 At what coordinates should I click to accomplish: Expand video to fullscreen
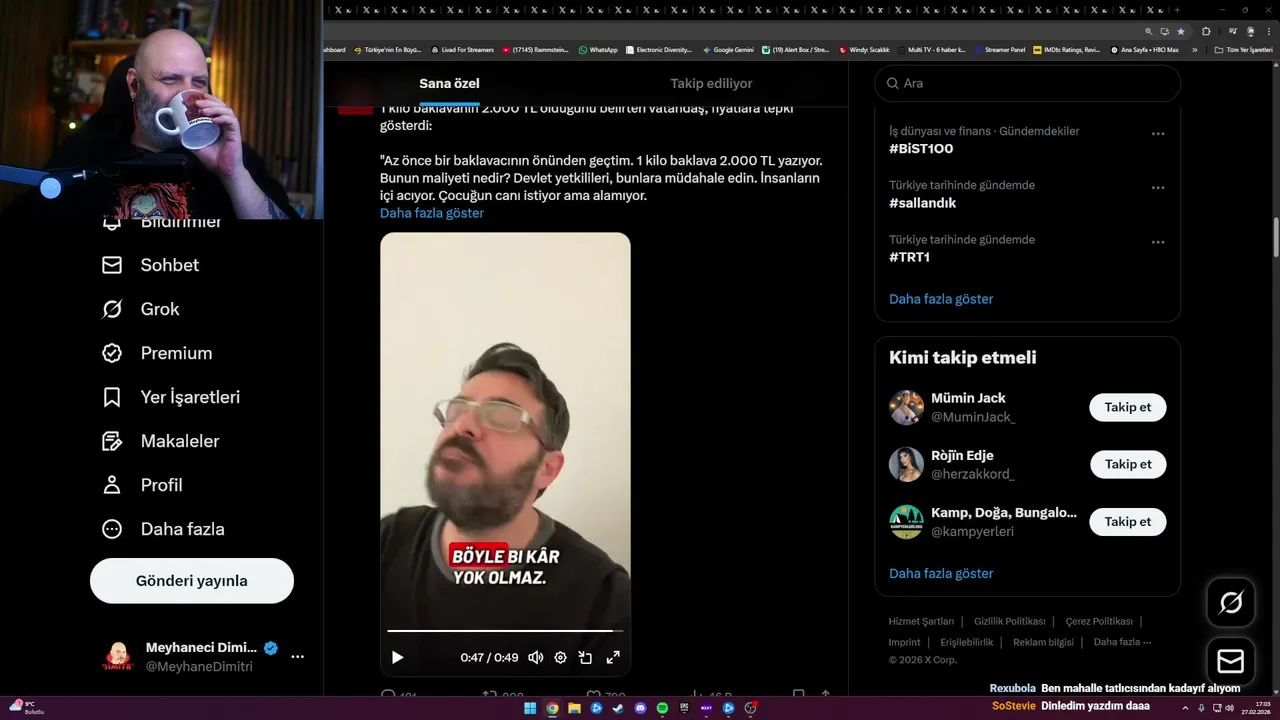click(x=613, y=657)
